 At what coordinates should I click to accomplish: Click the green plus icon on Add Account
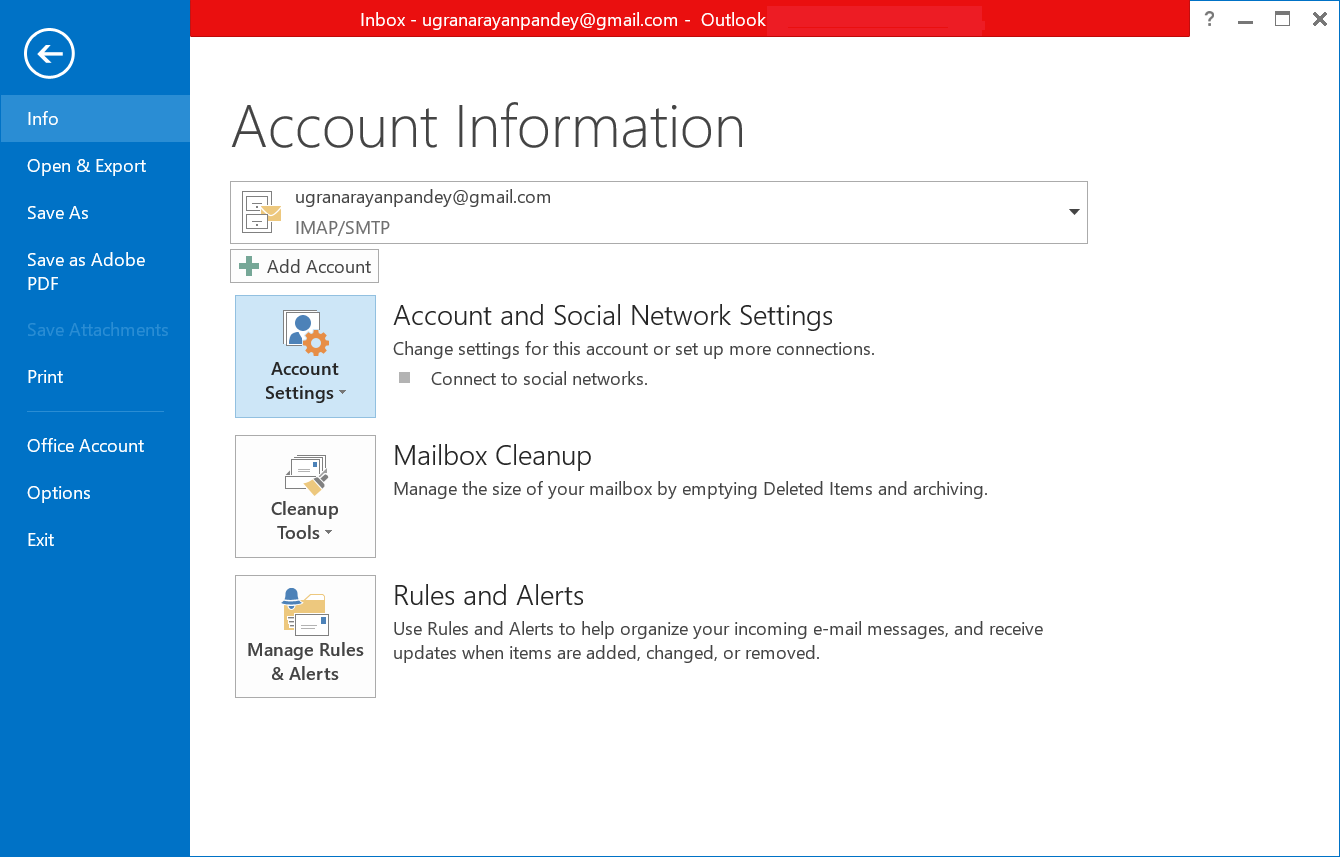coord(249,267)
